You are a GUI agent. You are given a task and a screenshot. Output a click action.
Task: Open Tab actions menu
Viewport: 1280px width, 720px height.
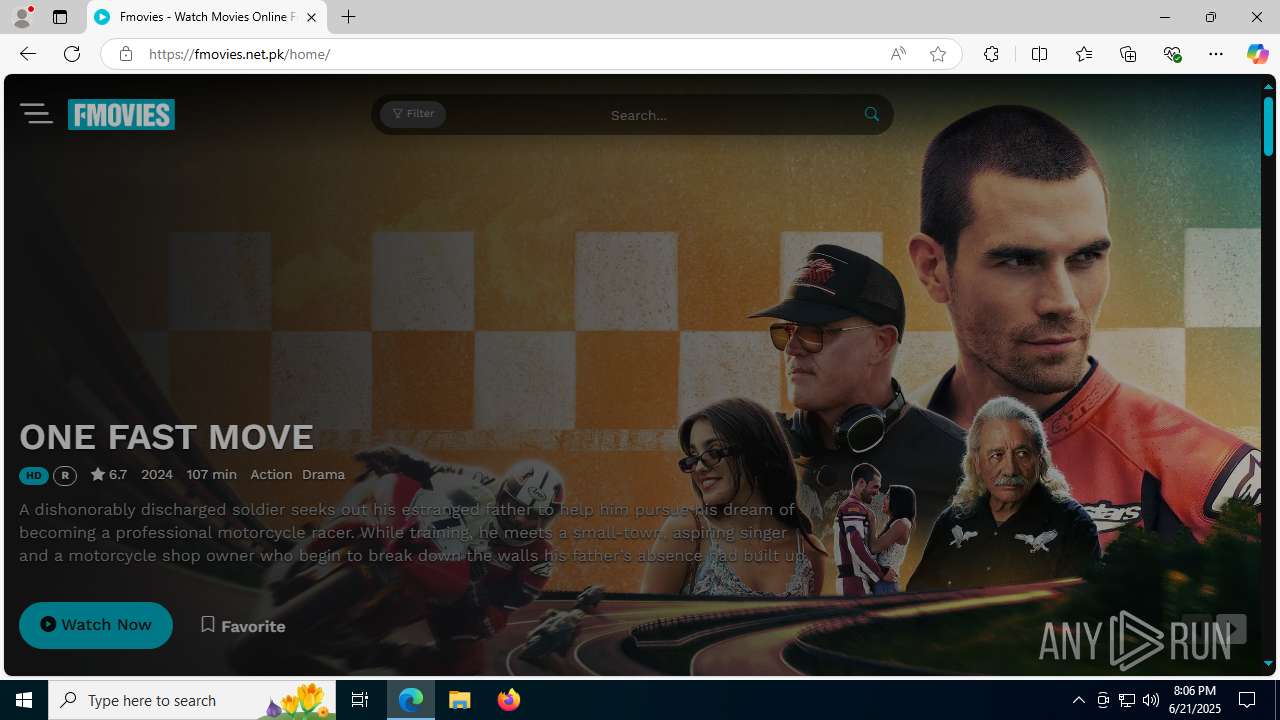[60, 17]
